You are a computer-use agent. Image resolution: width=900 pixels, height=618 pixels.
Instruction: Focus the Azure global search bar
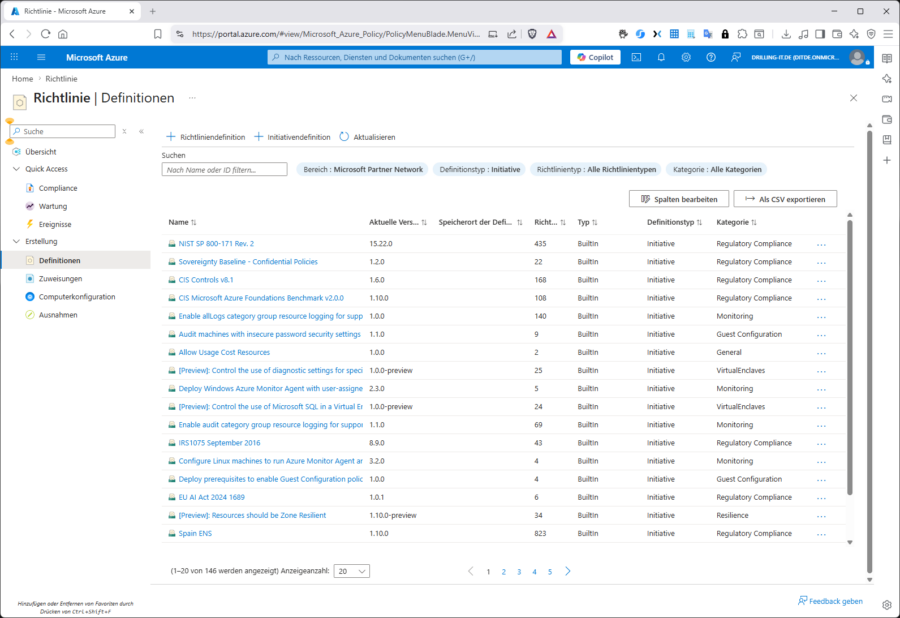(414, 57)
